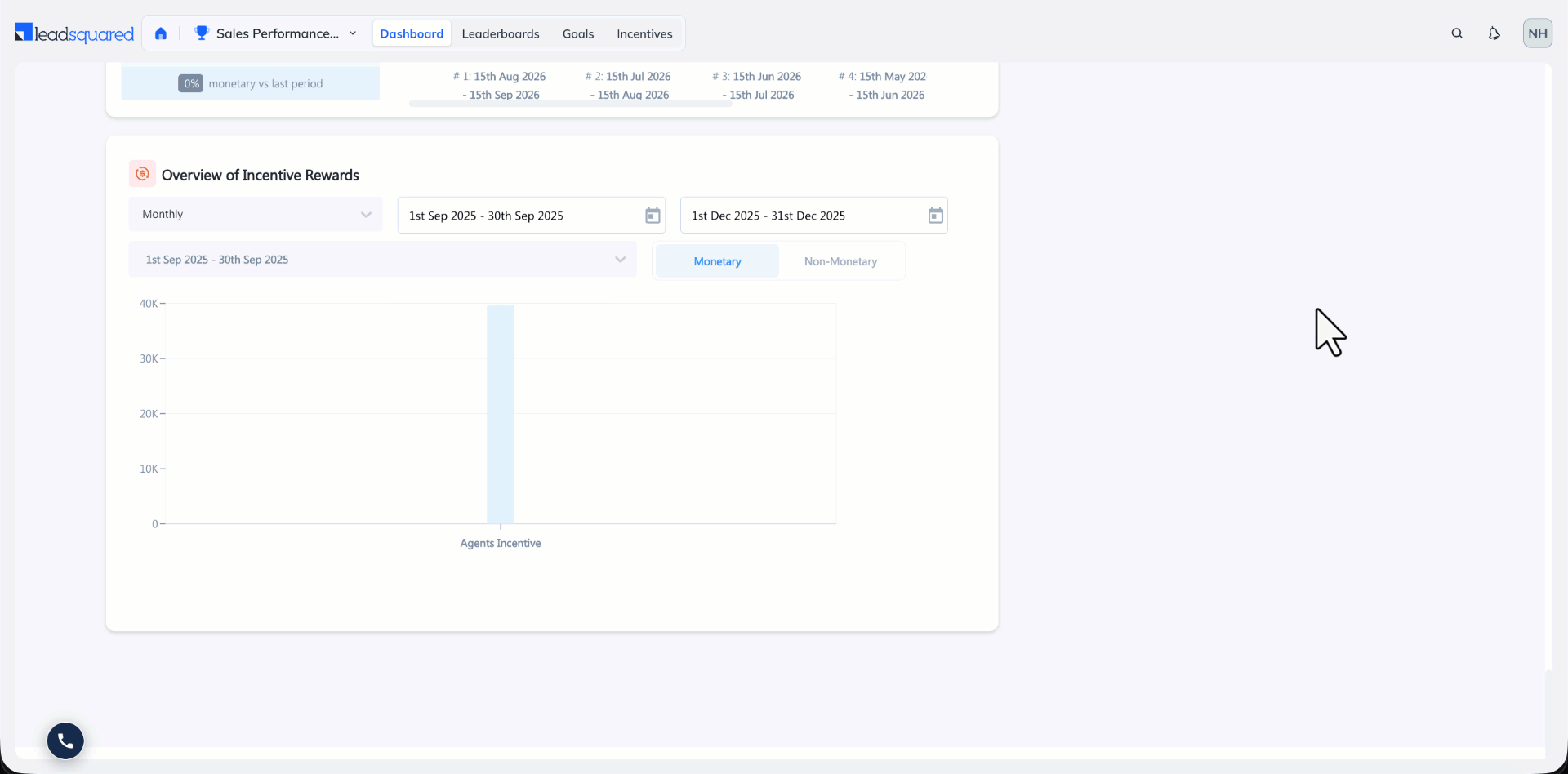Open the search icon in header
The width and height of the screenshot is (1568, 774).
click(1457, 33)
